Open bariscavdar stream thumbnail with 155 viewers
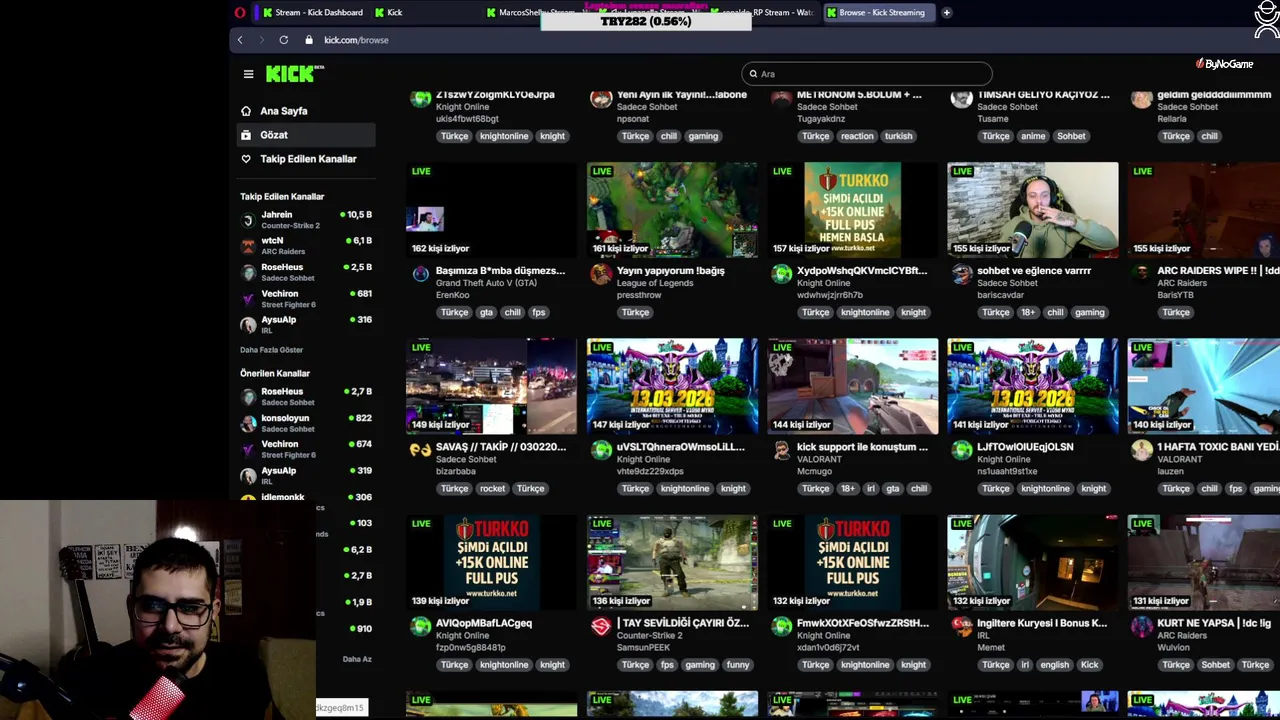The height and width of the screenshot is (720, 1280). (x=1032, y=210)
